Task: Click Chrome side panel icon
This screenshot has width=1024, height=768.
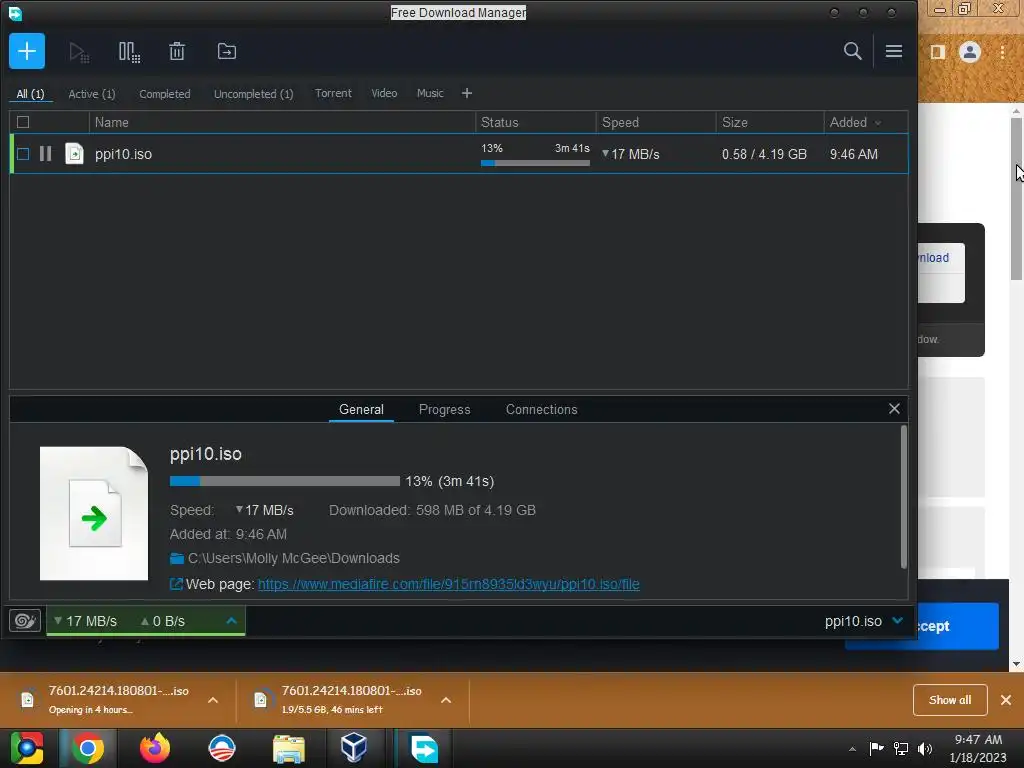Action: pos(938,52)
